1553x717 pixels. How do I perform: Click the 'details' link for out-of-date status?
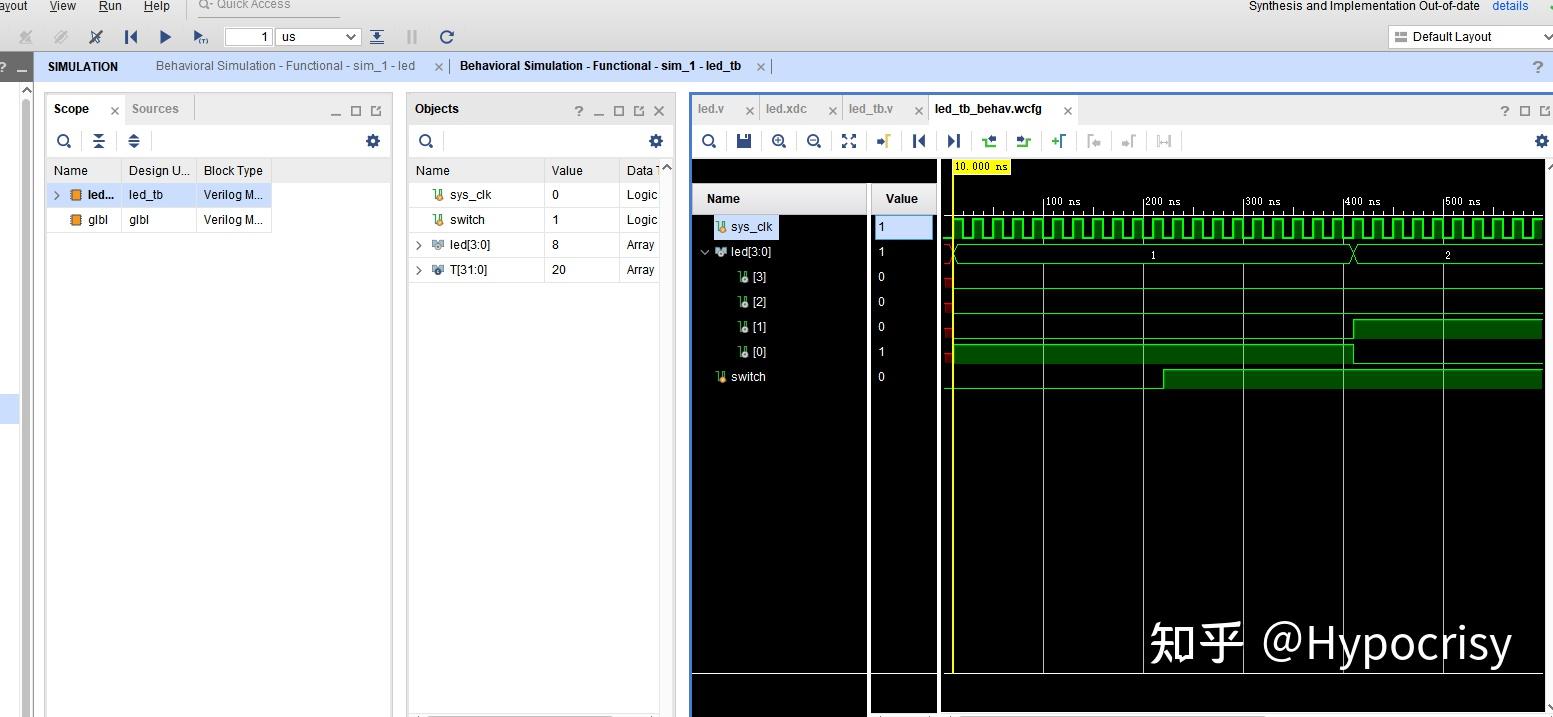point(1510,6)
